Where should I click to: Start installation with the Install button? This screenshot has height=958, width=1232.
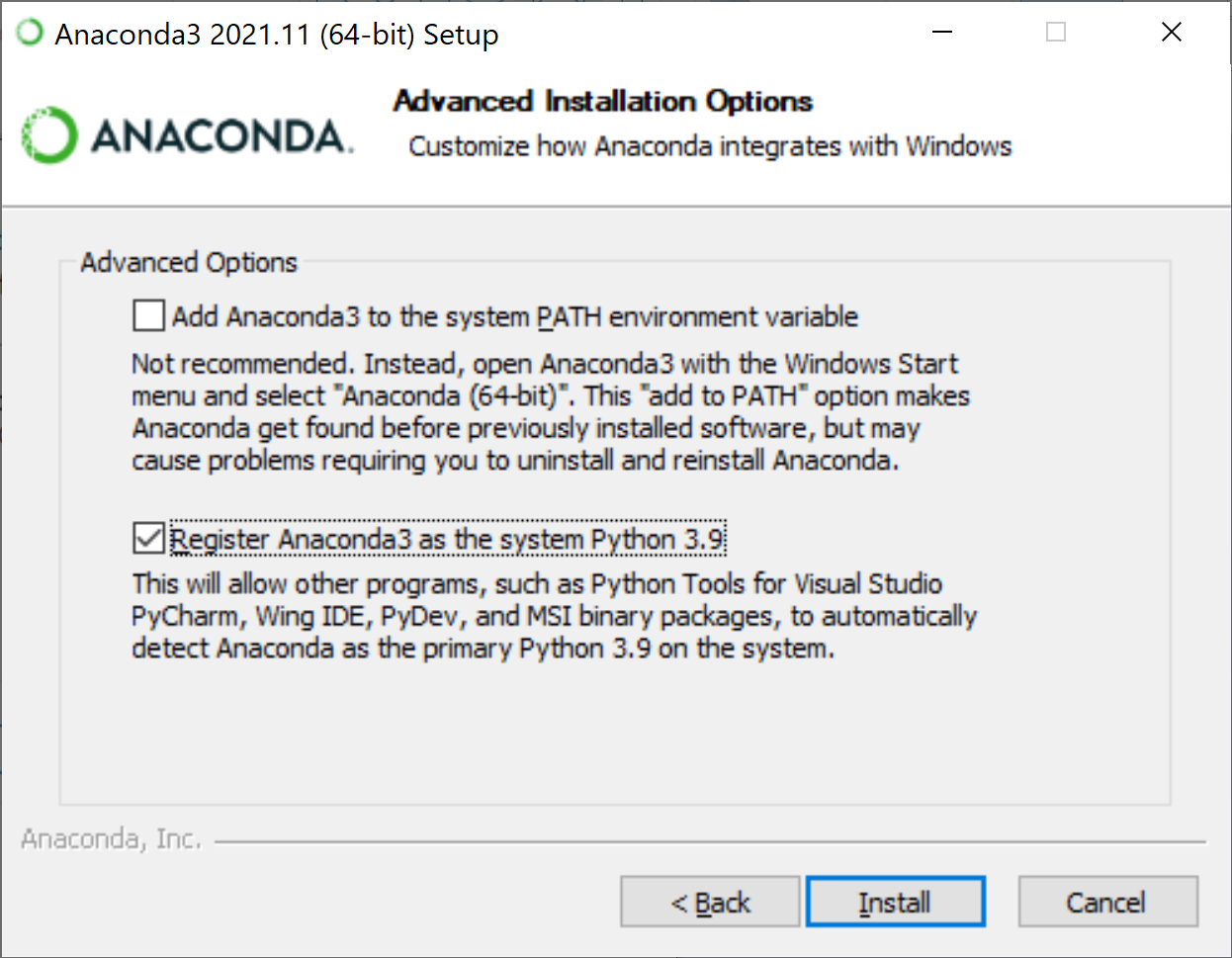point(896,902)
